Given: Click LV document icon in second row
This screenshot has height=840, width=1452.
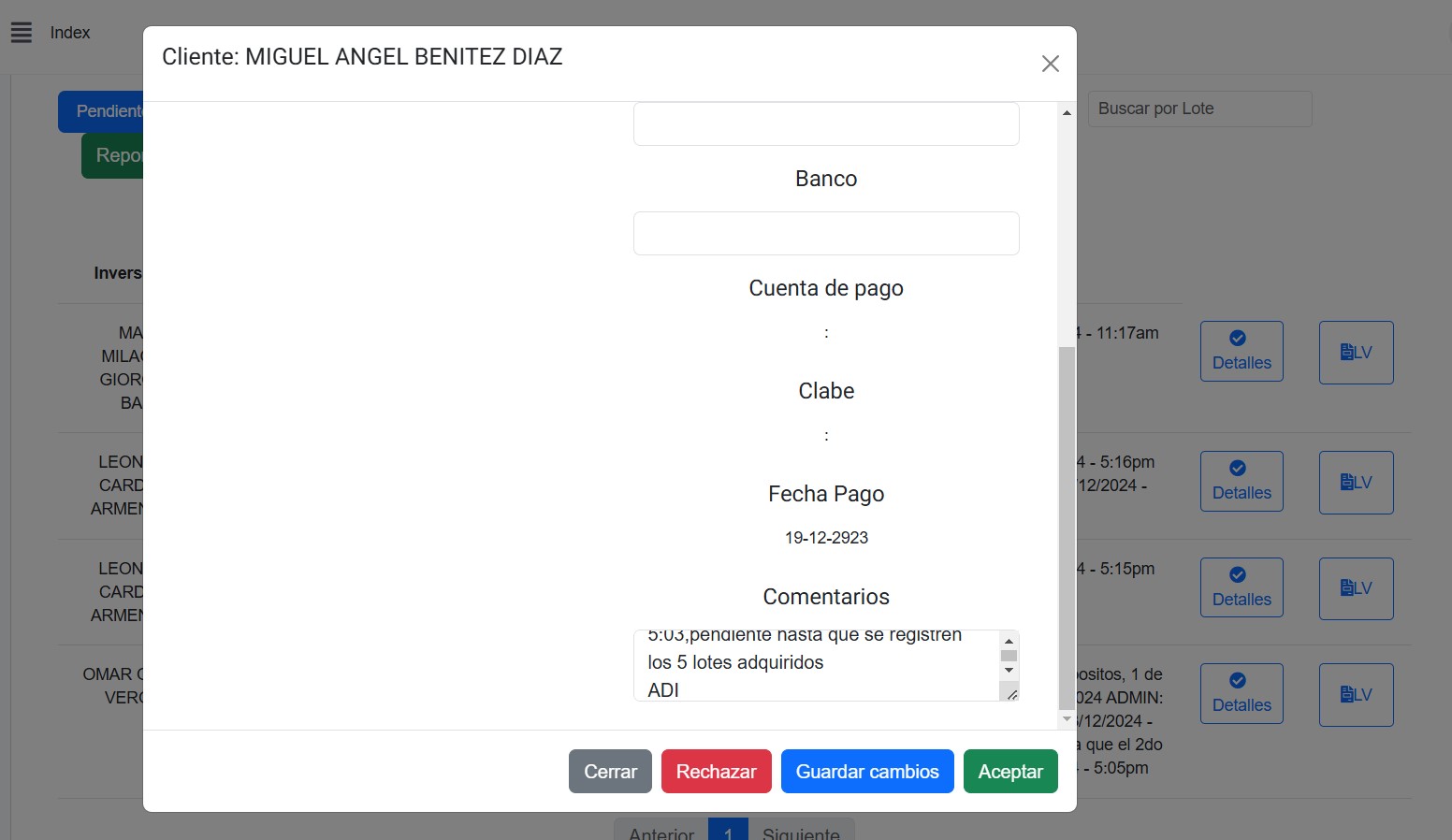Looking at the screenshot, I should coord(1356,483).
